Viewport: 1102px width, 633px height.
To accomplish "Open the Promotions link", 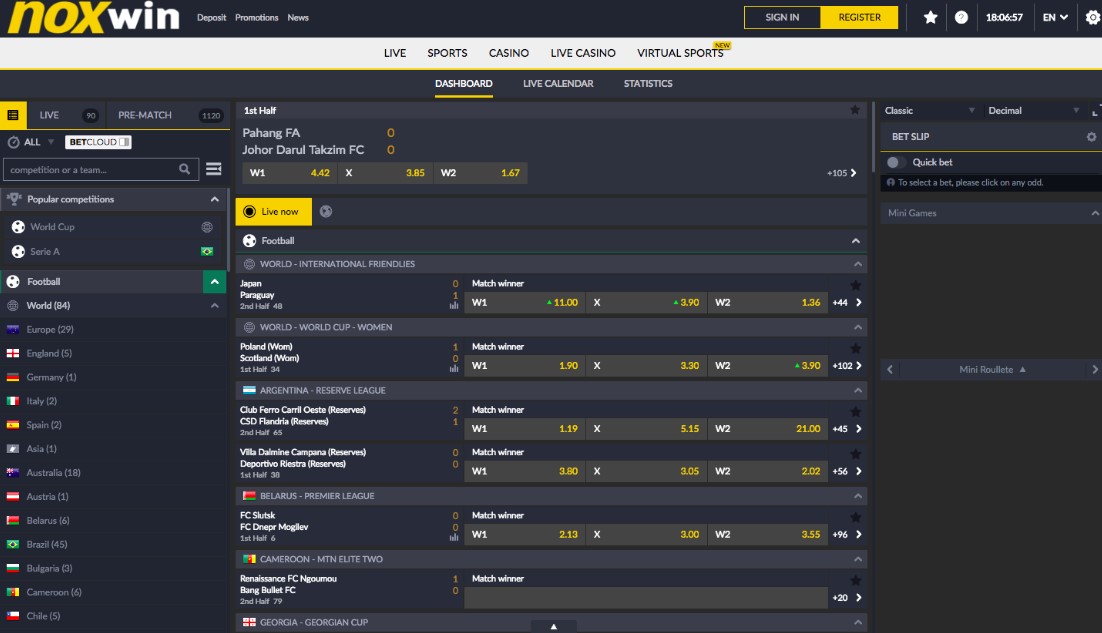I will point(257,18).
